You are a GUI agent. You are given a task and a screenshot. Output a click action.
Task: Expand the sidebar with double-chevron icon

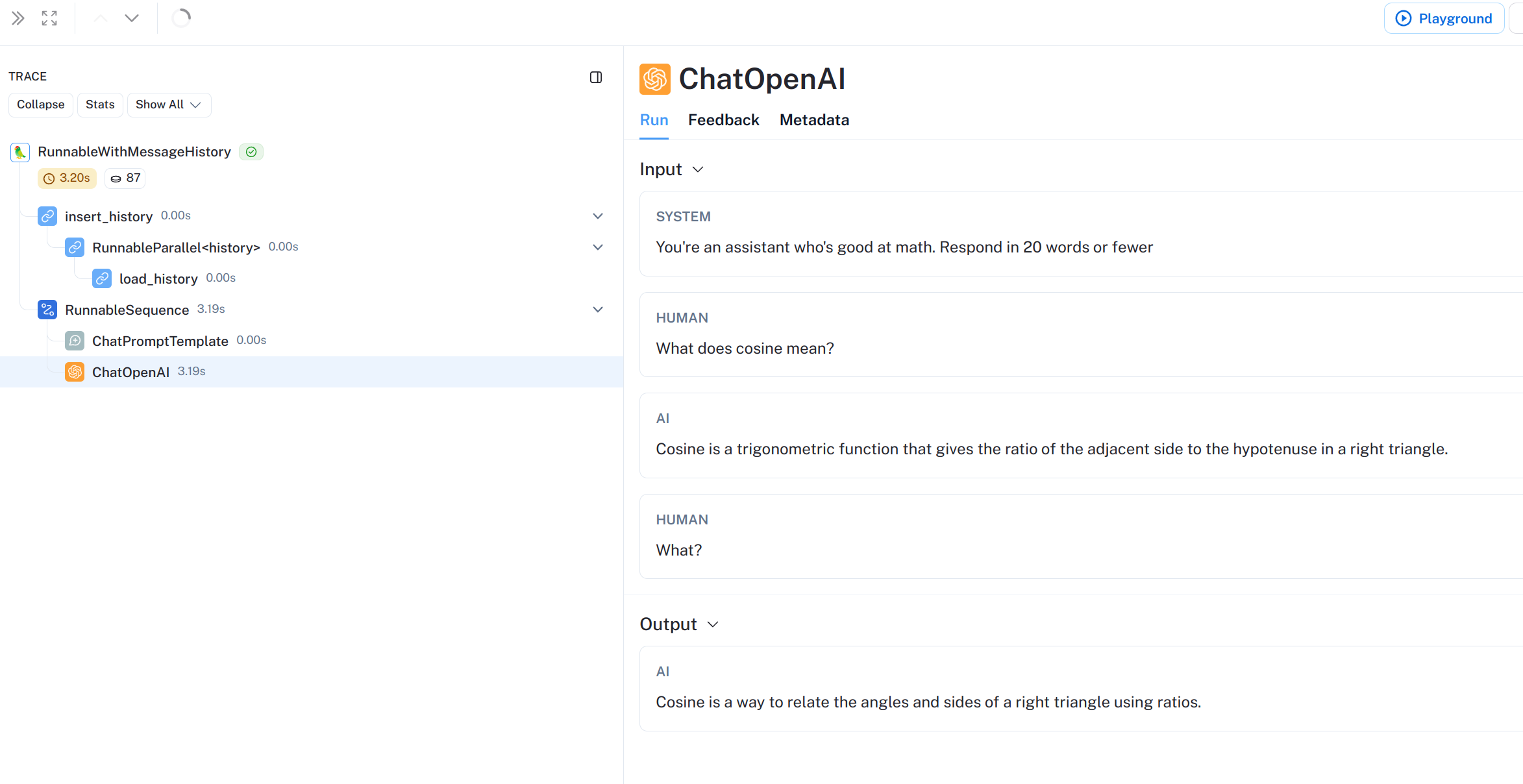[x=18, y=18]
